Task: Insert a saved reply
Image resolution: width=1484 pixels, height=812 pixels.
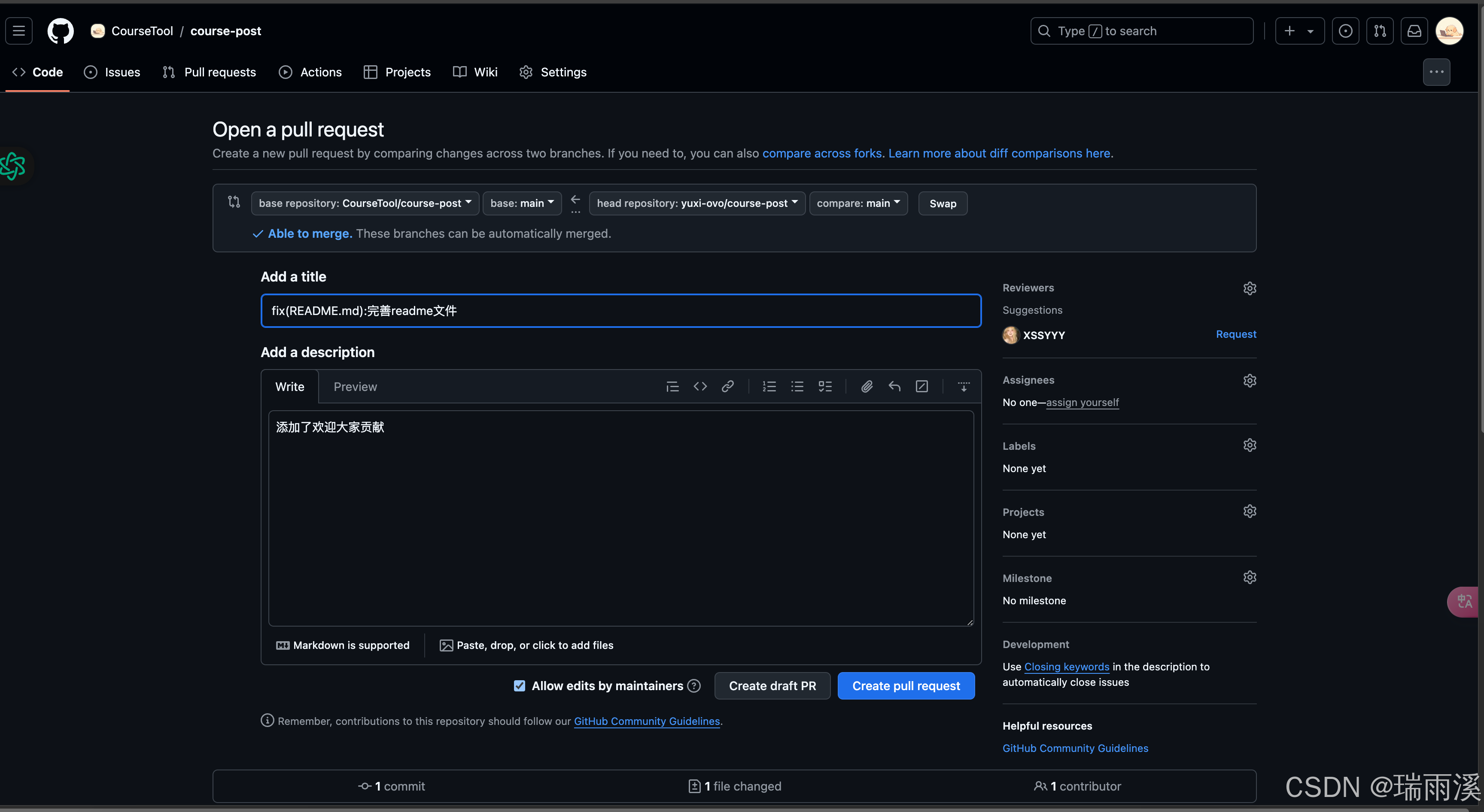Action: click(x=895, y=386)
